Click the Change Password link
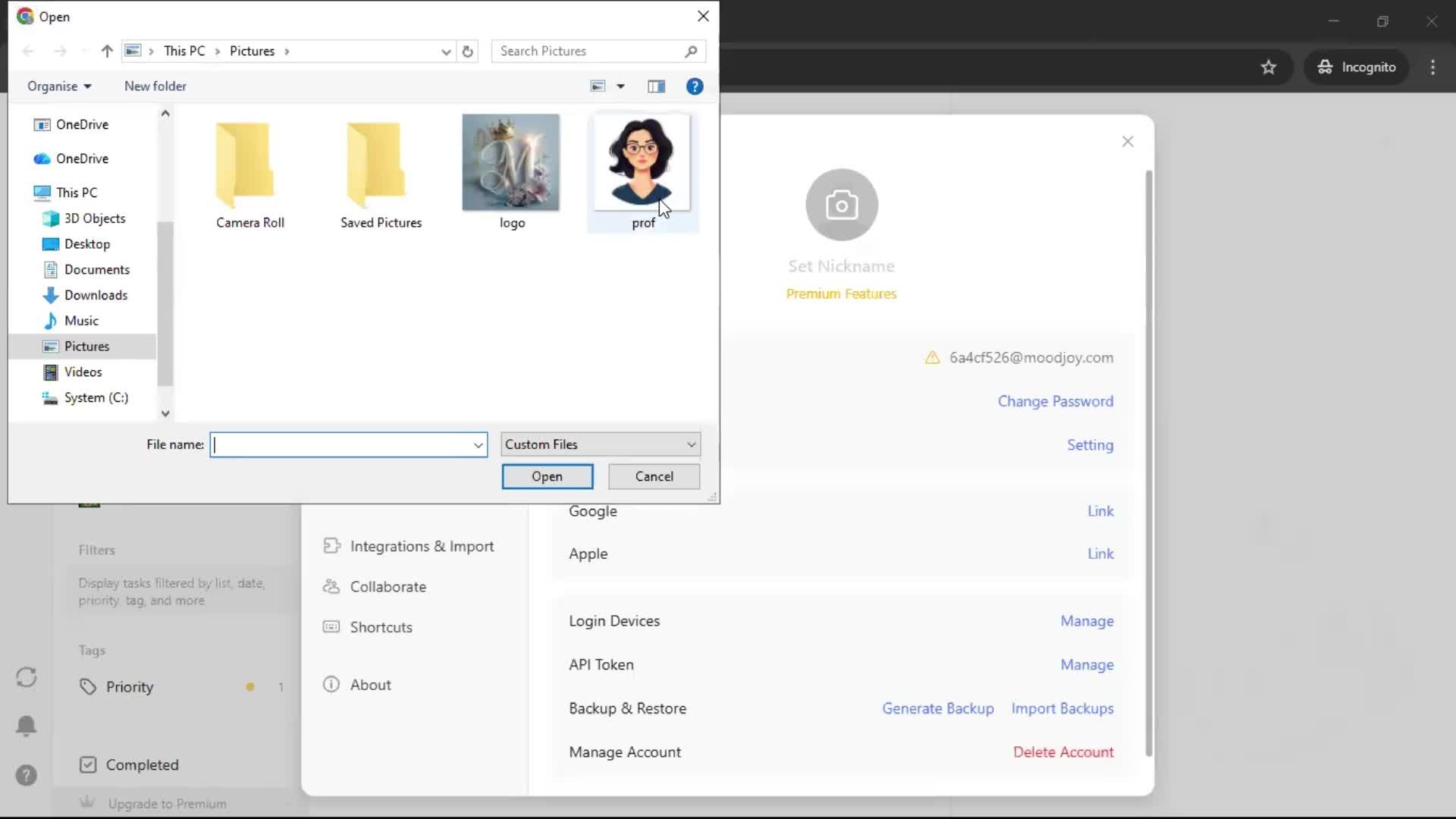The height and width of the screenshot is (819, 1456). pyautogui.click(x=1055, y=401)
